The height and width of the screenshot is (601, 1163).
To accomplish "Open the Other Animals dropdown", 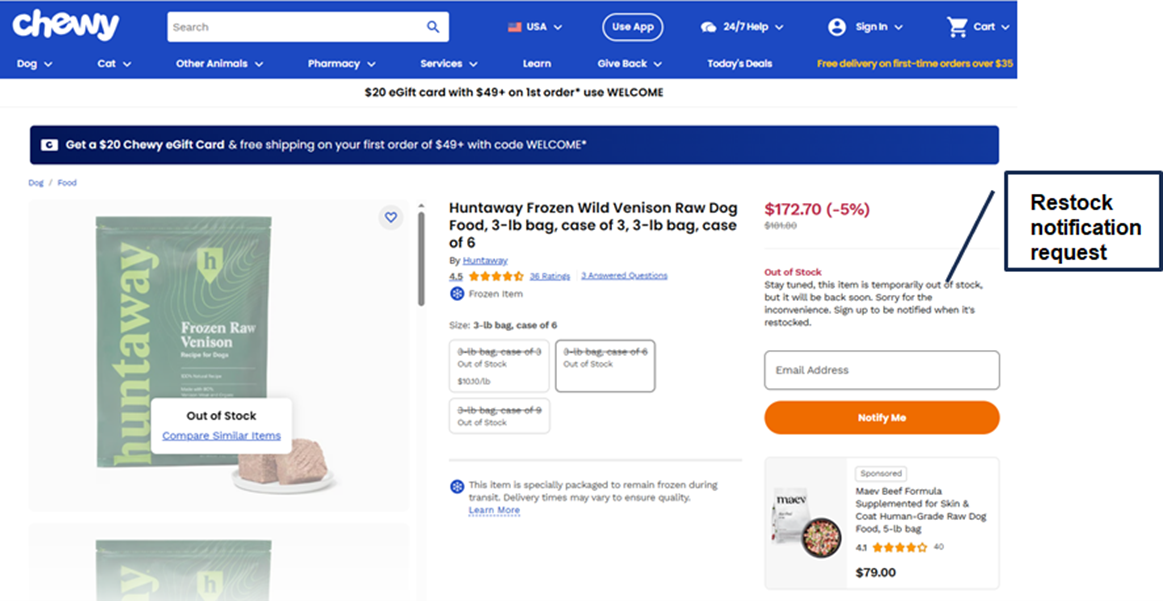I will click(x=219, y=64).
